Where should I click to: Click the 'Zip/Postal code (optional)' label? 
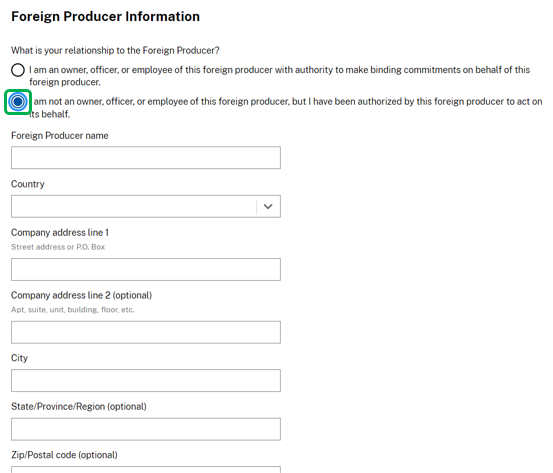pyautogui.click(x=64, y=455)
